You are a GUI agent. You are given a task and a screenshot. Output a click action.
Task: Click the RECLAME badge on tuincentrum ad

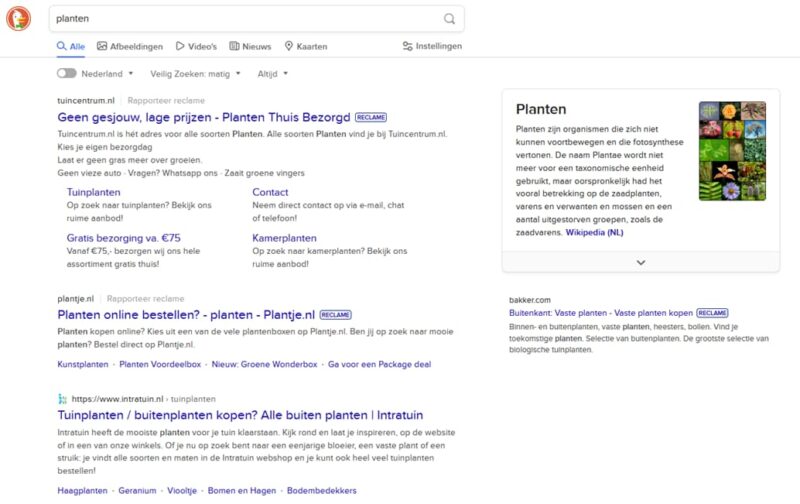point(371,117)
